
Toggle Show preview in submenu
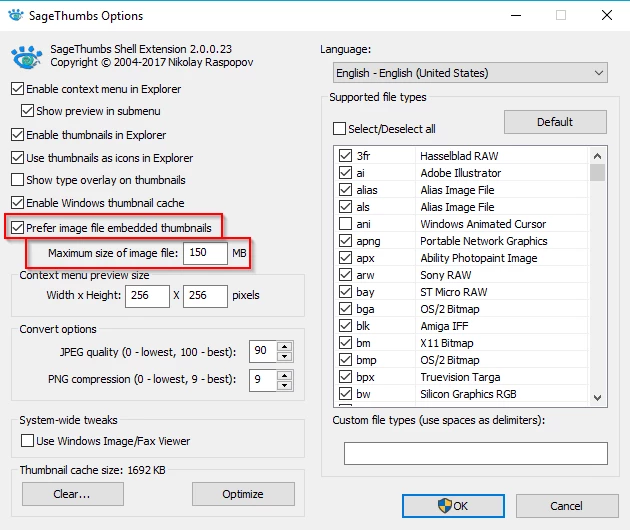click(x=27, y=111)
